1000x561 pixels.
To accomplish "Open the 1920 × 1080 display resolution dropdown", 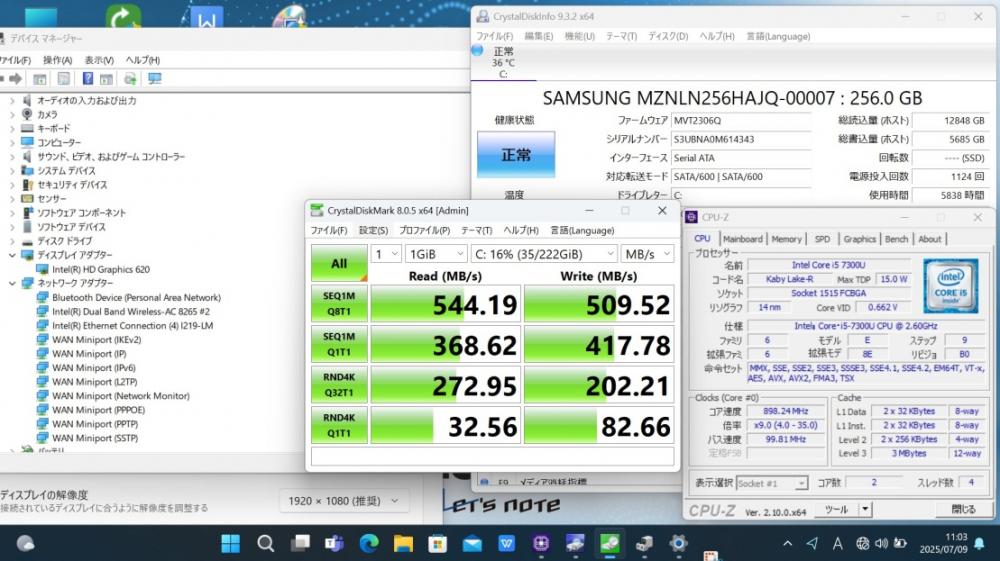I will [343, 501].
